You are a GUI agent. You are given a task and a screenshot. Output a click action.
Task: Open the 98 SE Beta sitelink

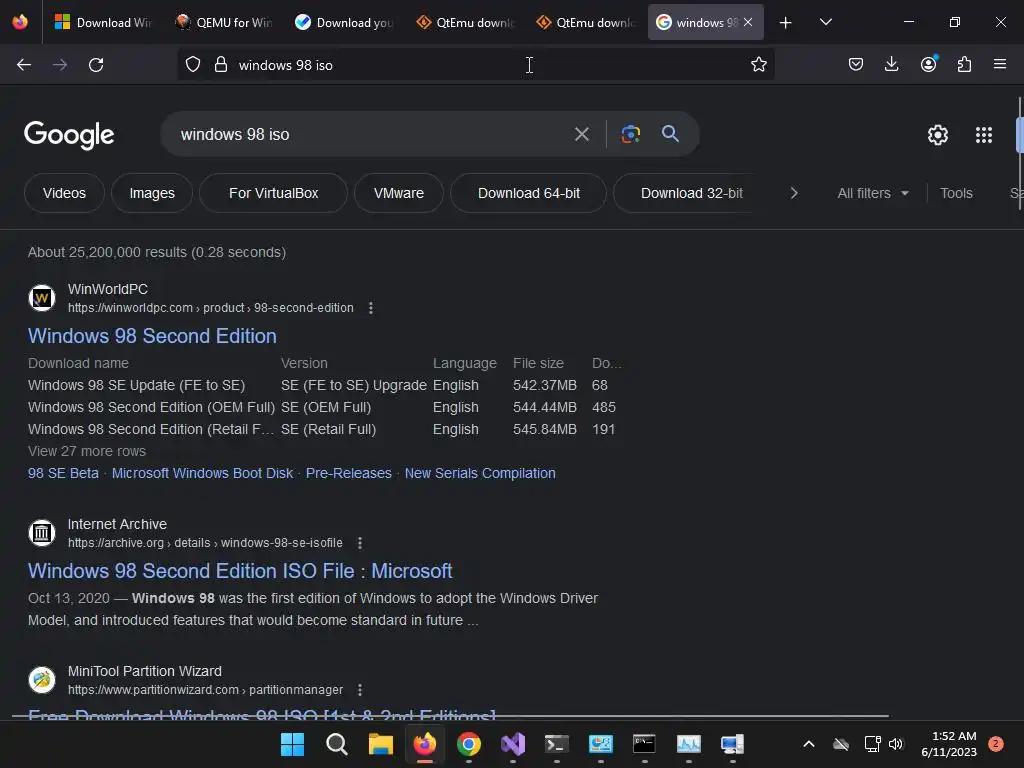(63, 473)
